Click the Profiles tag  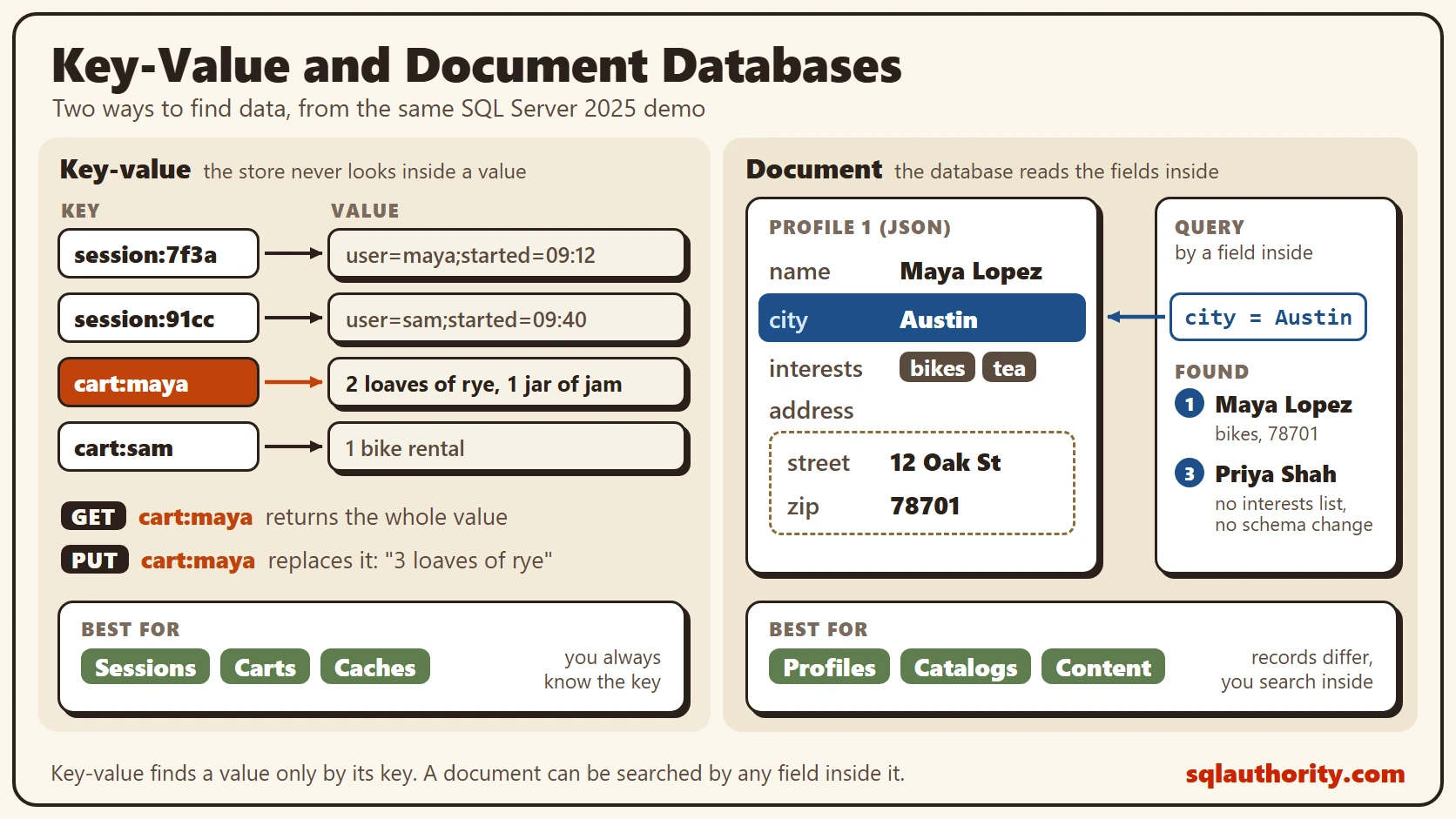click(x=829, y=667)
